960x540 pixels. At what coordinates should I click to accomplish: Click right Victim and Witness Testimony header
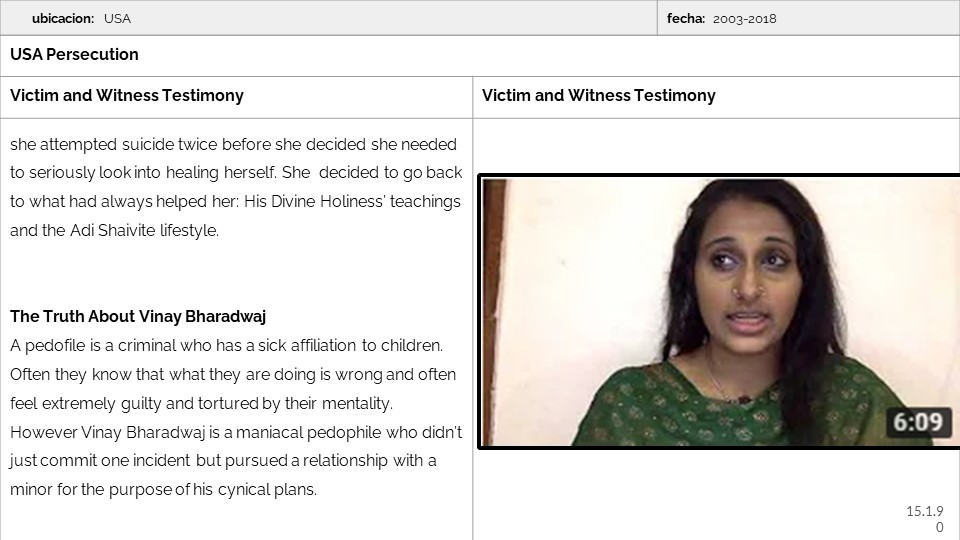pos(599,96)
